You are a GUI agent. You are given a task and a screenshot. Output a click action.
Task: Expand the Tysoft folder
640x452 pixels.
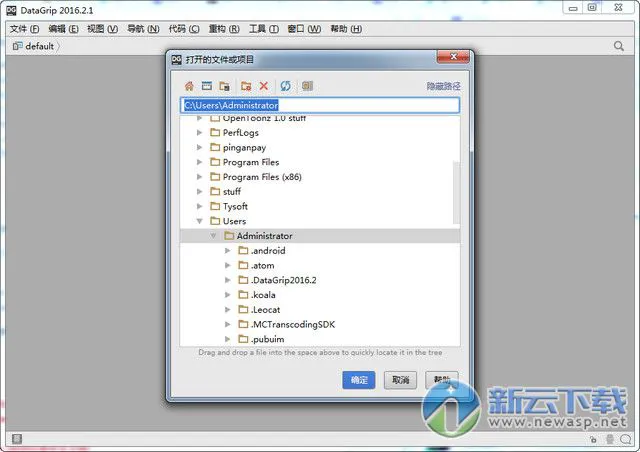[x=200, y=206]
